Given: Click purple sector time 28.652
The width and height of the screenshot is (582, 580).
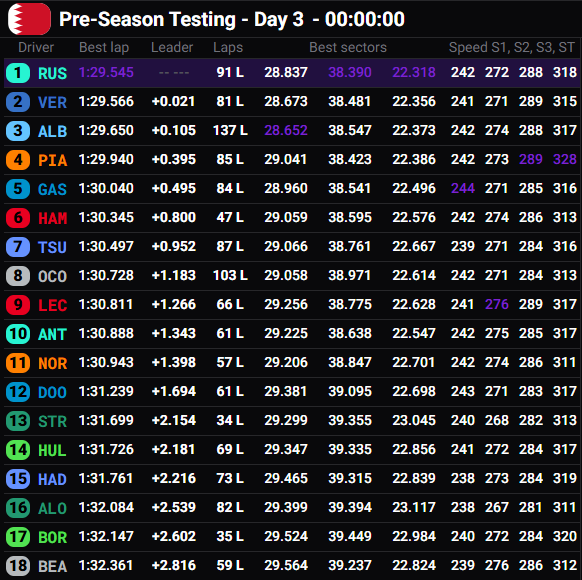Looking at the screenshot, I should (x=286, y=130).
